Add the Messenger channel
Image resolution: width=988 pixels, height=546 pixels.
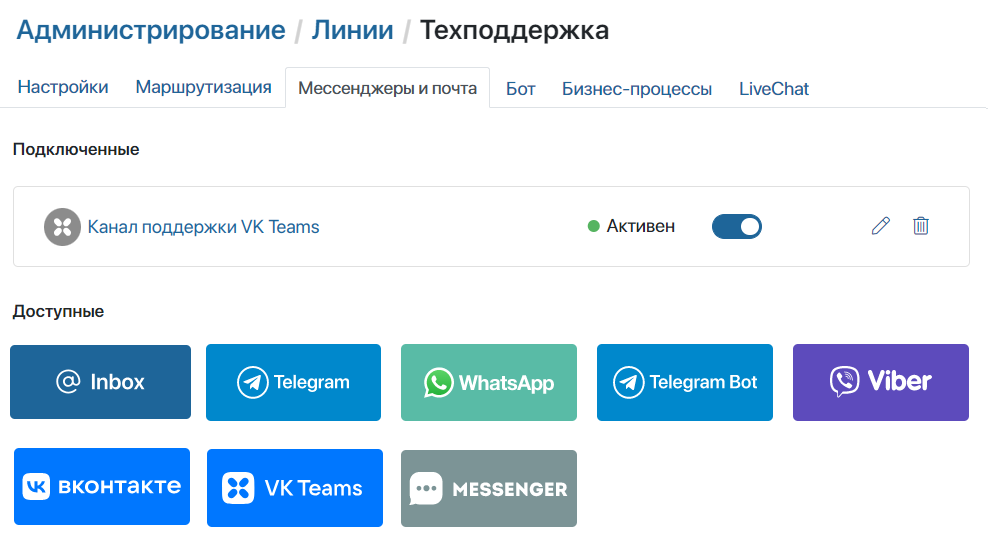(489, 489)
